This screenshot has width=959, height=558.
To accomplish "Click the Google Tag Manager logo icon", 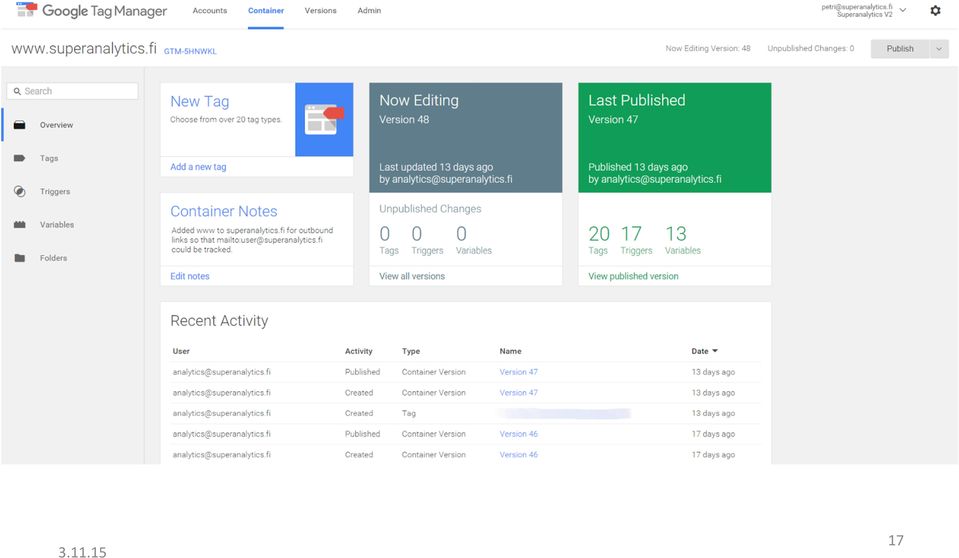I will click(26, 9).
